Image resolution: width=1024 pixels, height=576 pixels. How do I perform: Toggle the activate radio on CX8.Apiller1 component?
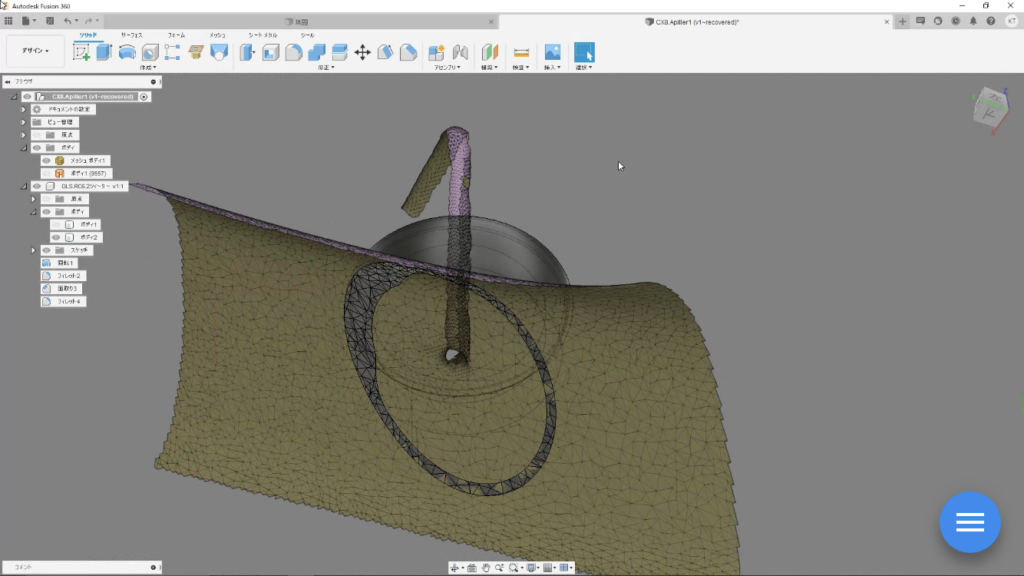click(145, 97)
